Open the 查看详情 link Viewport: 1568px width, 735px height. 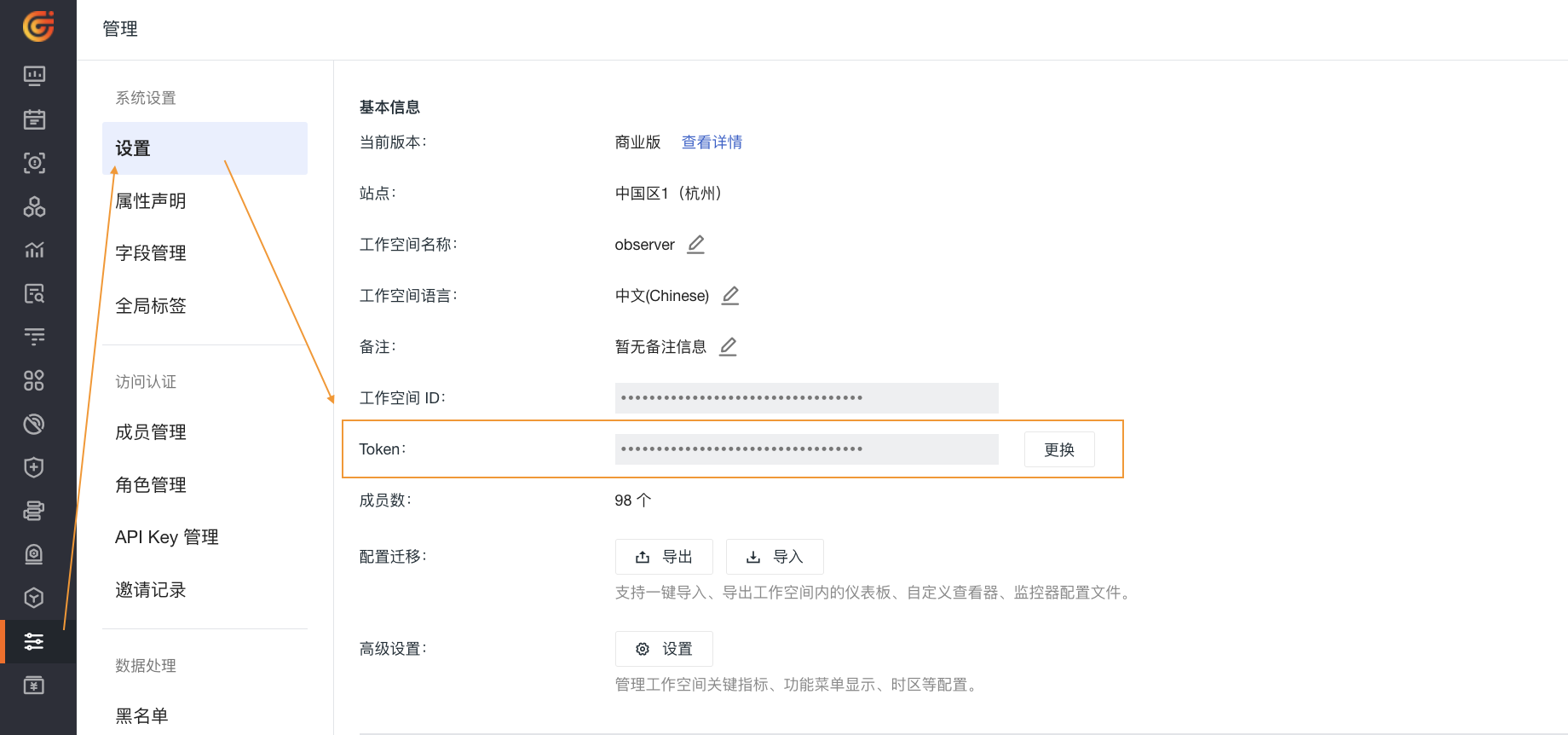[x=712, y=142]
